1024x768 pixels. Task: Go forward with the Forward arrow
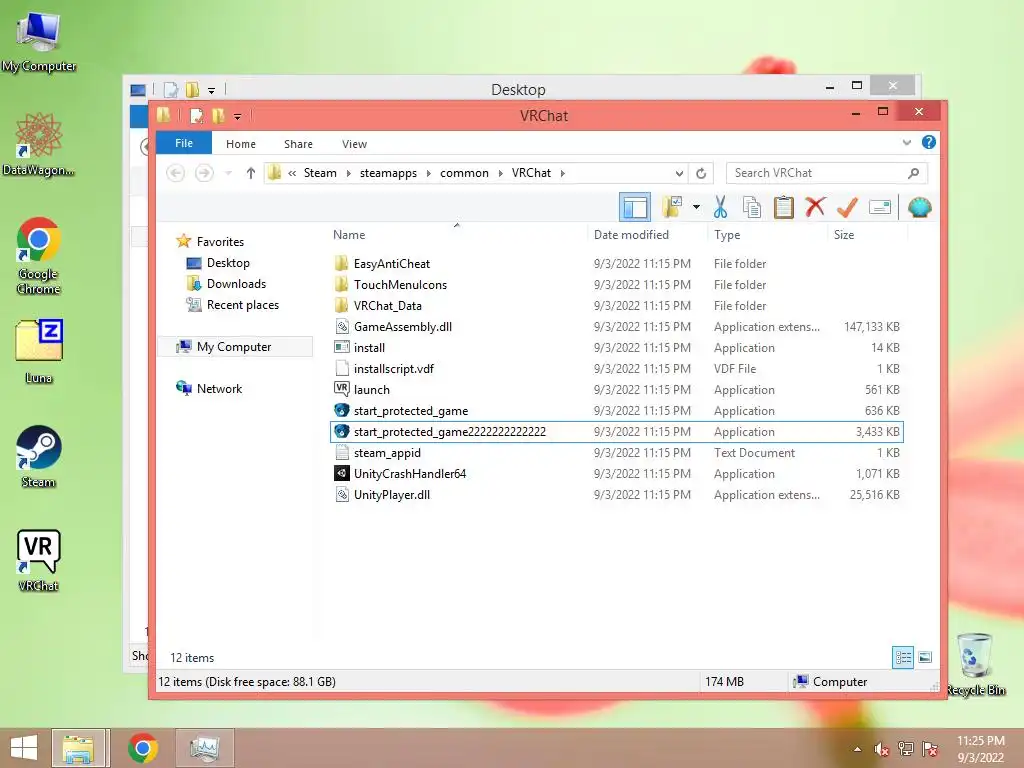(x=204, y=173)
